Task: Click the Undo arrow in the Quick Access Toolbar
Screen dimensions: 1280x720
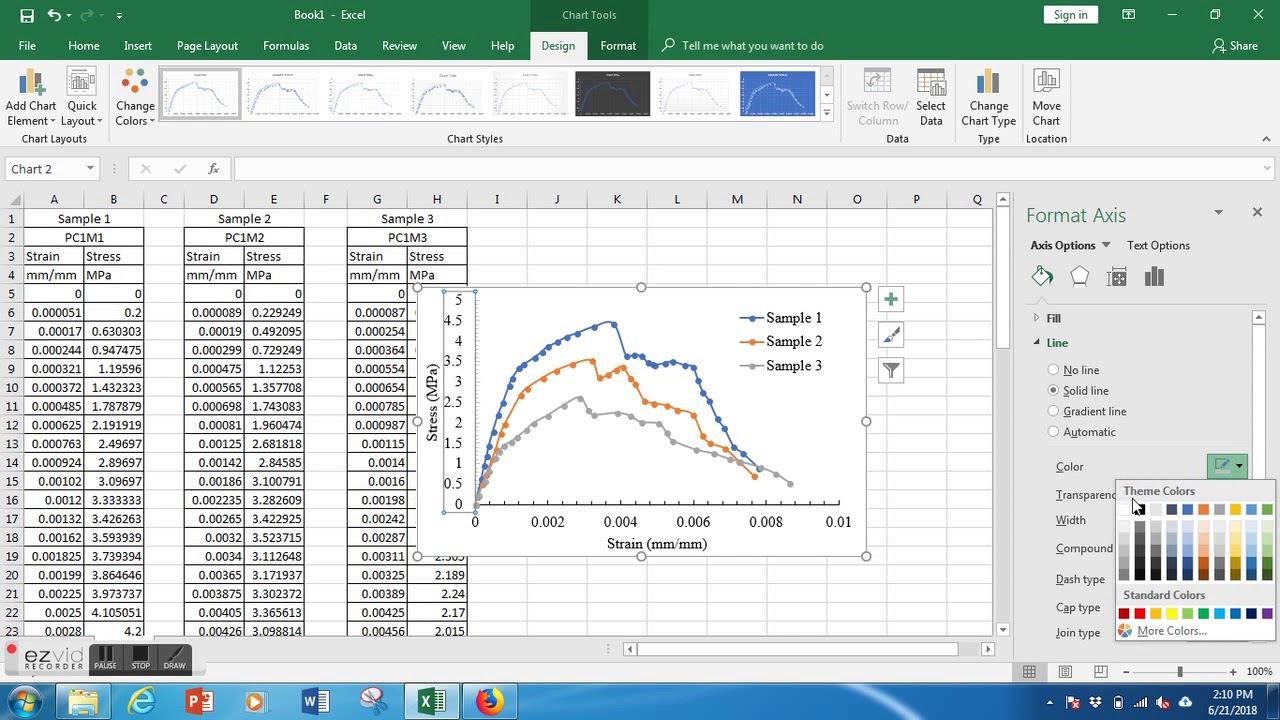Action: (54, 15)
